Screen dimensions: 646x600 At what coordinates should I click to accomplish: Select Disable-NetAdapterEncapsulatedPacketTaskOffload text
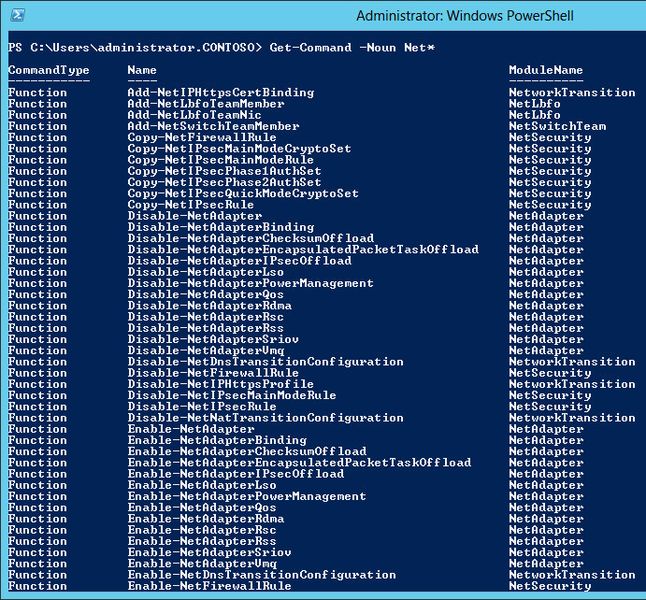click(x=303, y=249)
